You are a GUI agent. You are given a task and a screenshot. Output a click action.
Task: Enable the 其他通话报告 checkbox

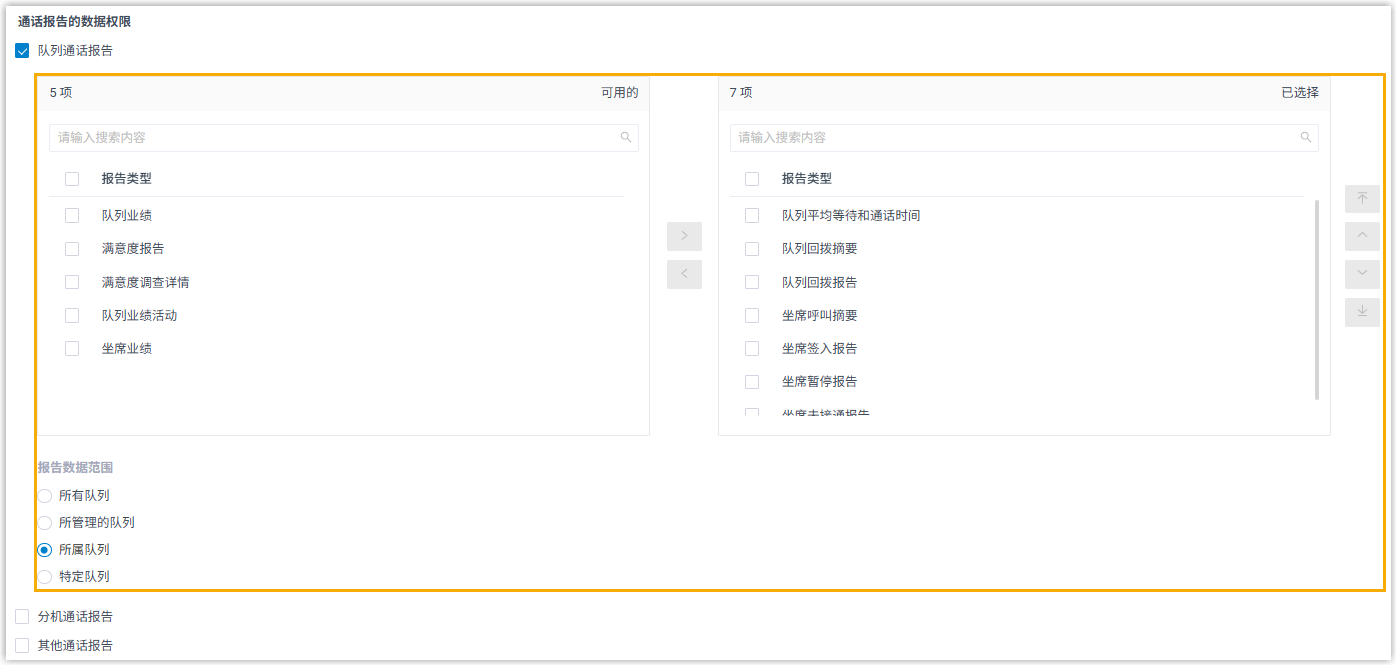23,646
